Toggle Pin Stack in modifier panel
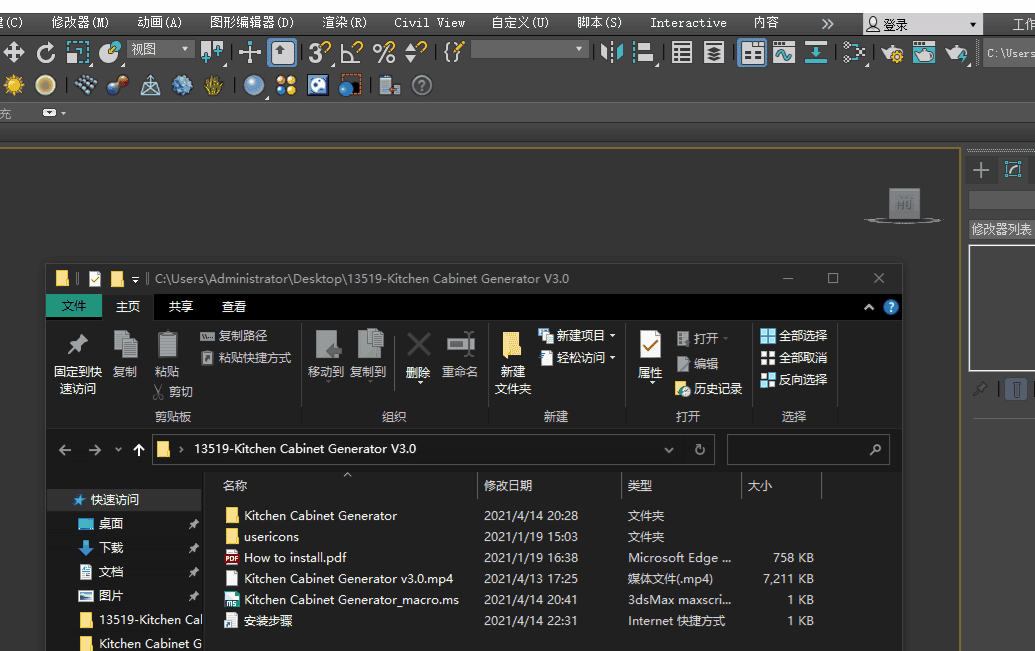The image size is (1035, 651). pyautogui.click(x=980, y=390)
